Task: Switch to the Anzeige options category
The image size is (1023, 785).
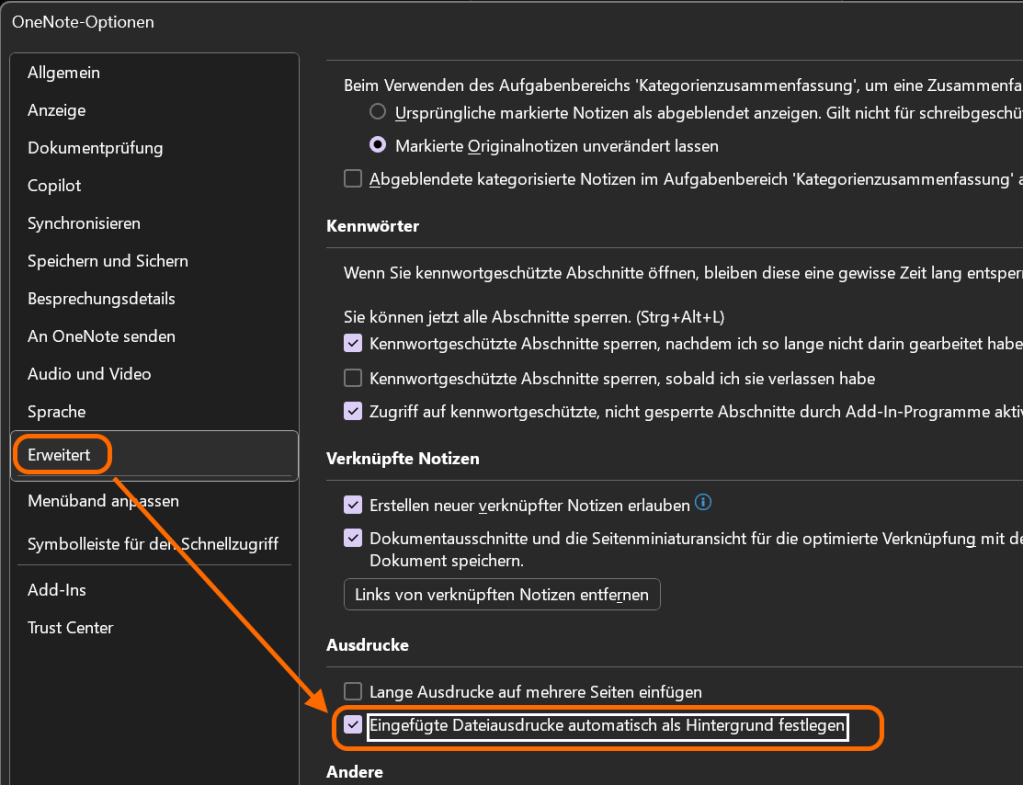Action: point(57,110)
